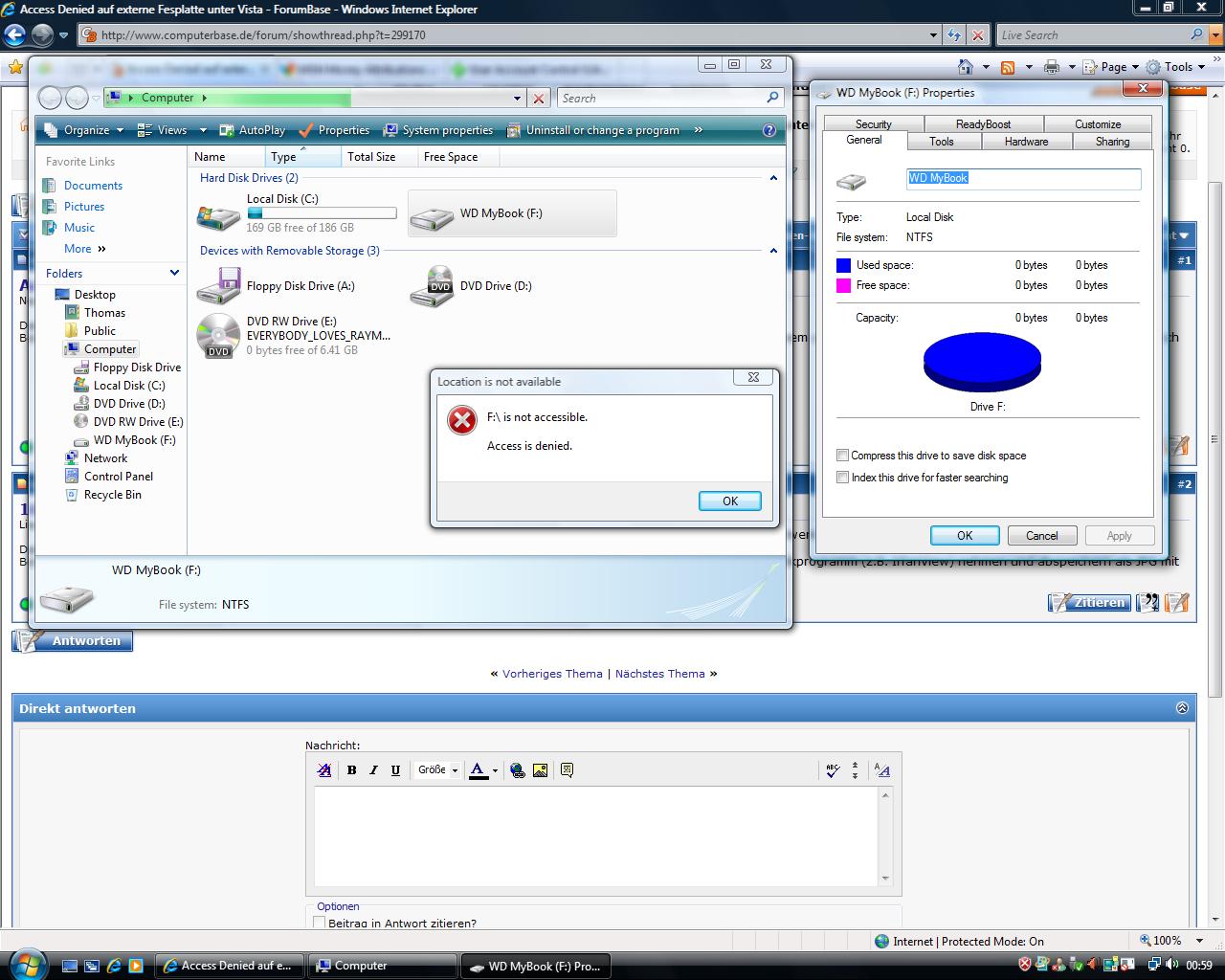Viewport: 1225px width, 980px height.
Task: Click the IE Home toolbar icon
Action: pyautogui.click(x=966, y=67)
